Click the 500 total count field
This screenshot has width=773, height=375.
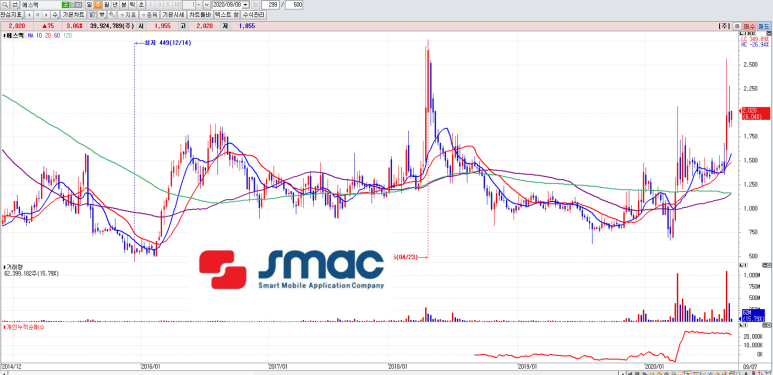point(294,4)
